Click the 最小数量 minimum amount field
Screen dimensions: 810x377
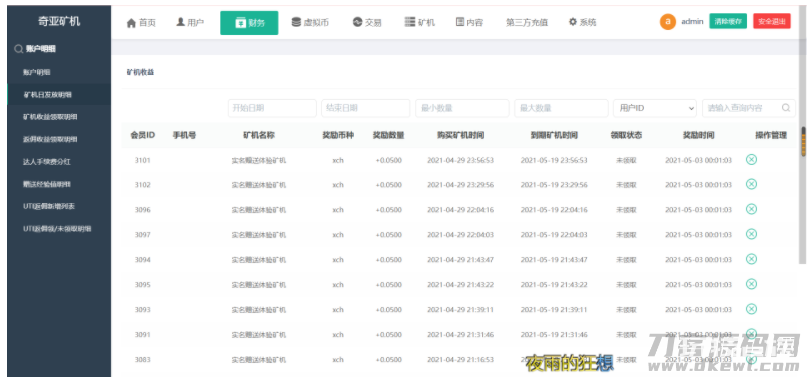pyautogui.click(x=462, y=108)
